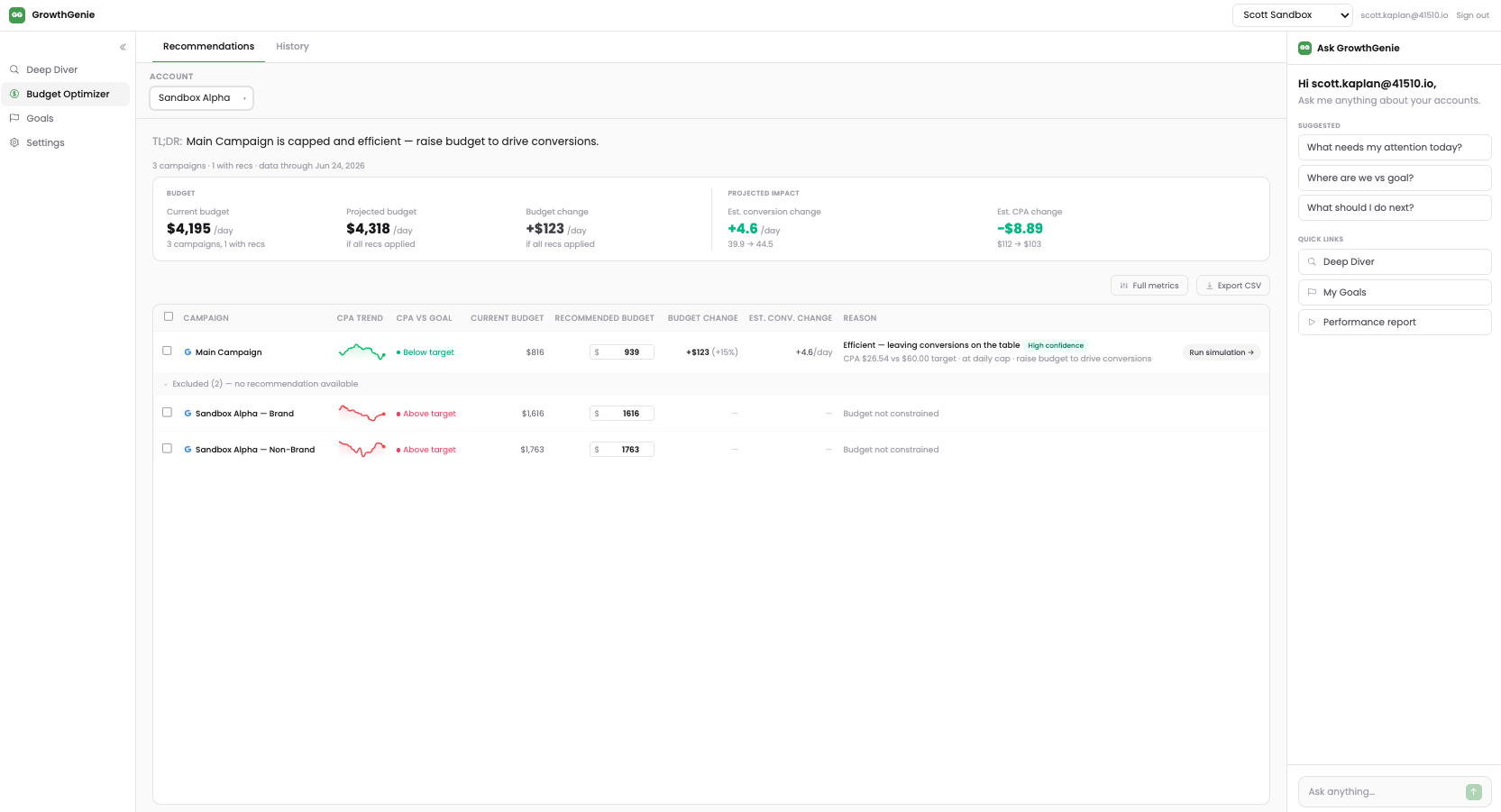Click Above target status for Non-Brand row

tap(426, 450)
